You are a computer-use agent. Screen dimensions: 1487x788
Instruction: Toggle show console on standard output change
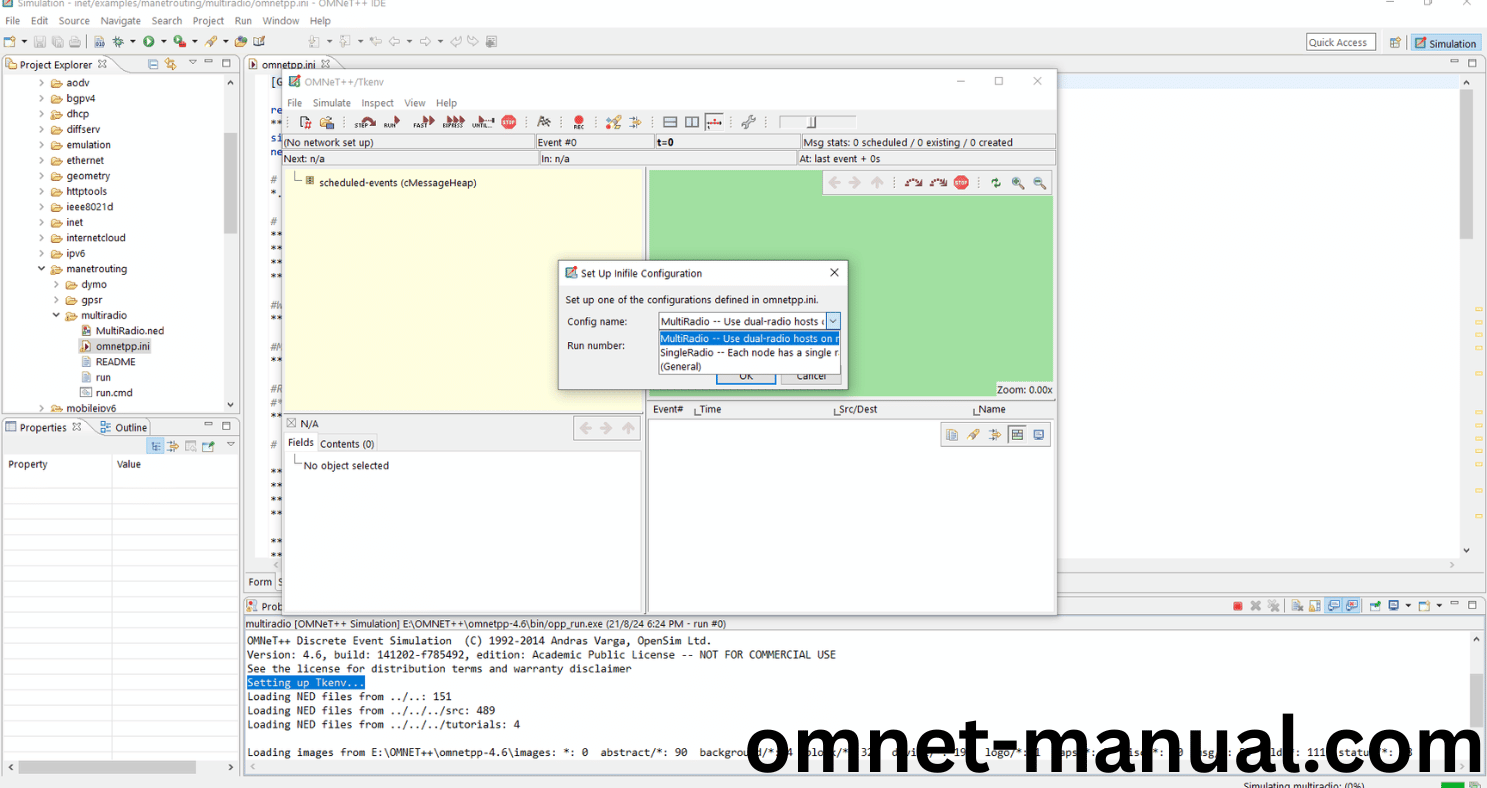click(1334, 606)
